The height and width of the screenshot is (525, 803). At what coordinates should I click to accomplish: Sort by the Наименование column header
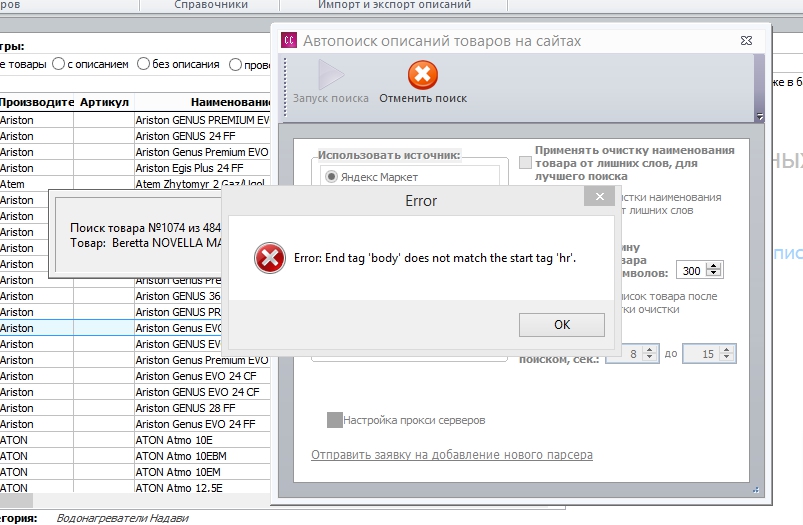point(203,102)
